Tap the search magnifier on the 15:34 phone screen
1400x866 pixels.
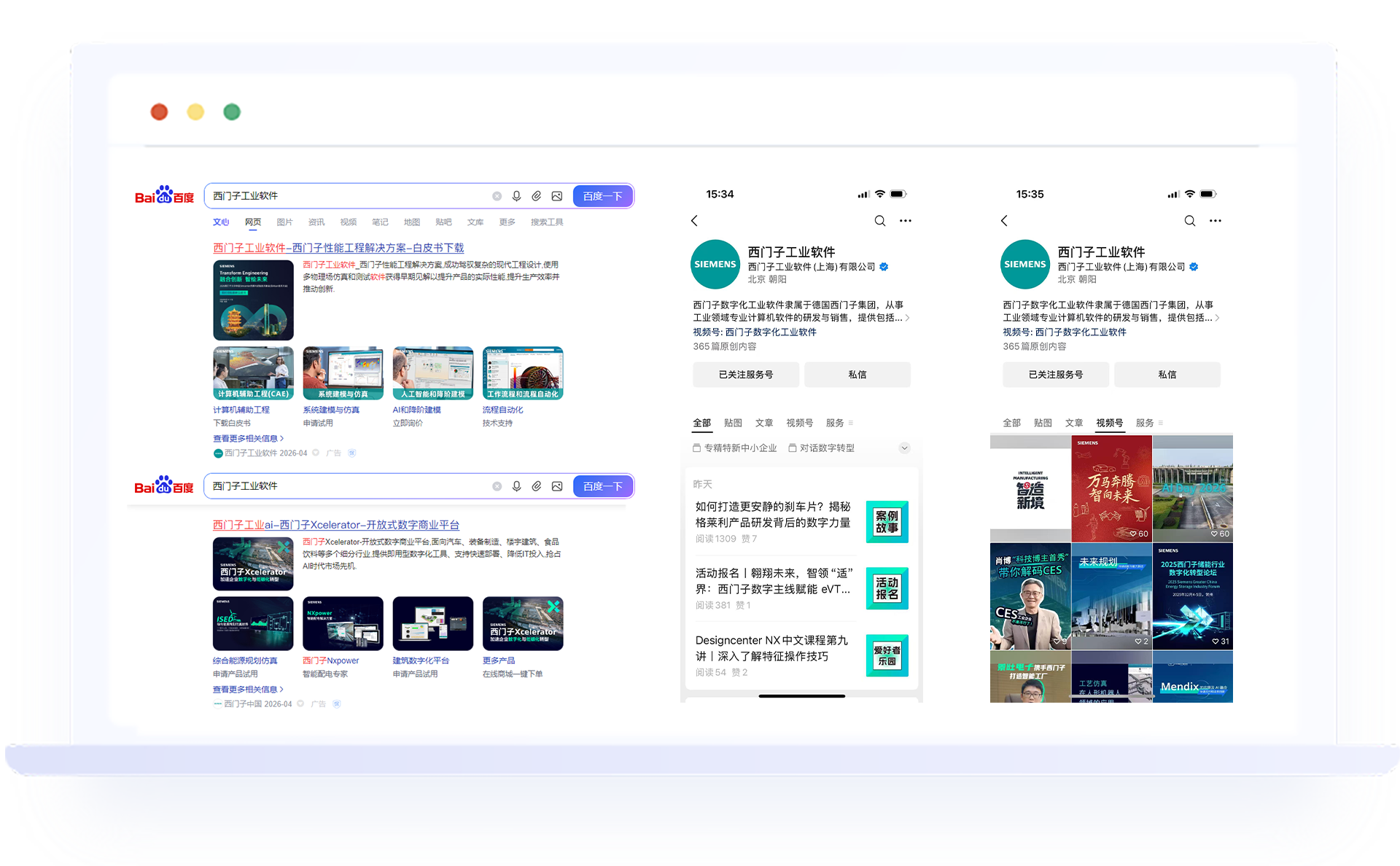[880, 221]
